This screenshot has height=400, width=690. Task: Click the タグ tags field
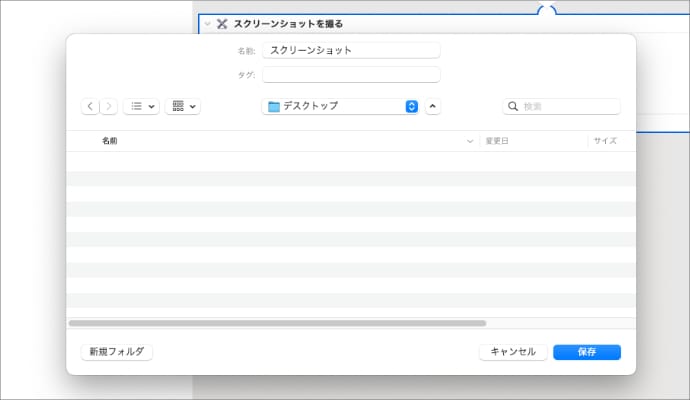click(x=350, y=75)
